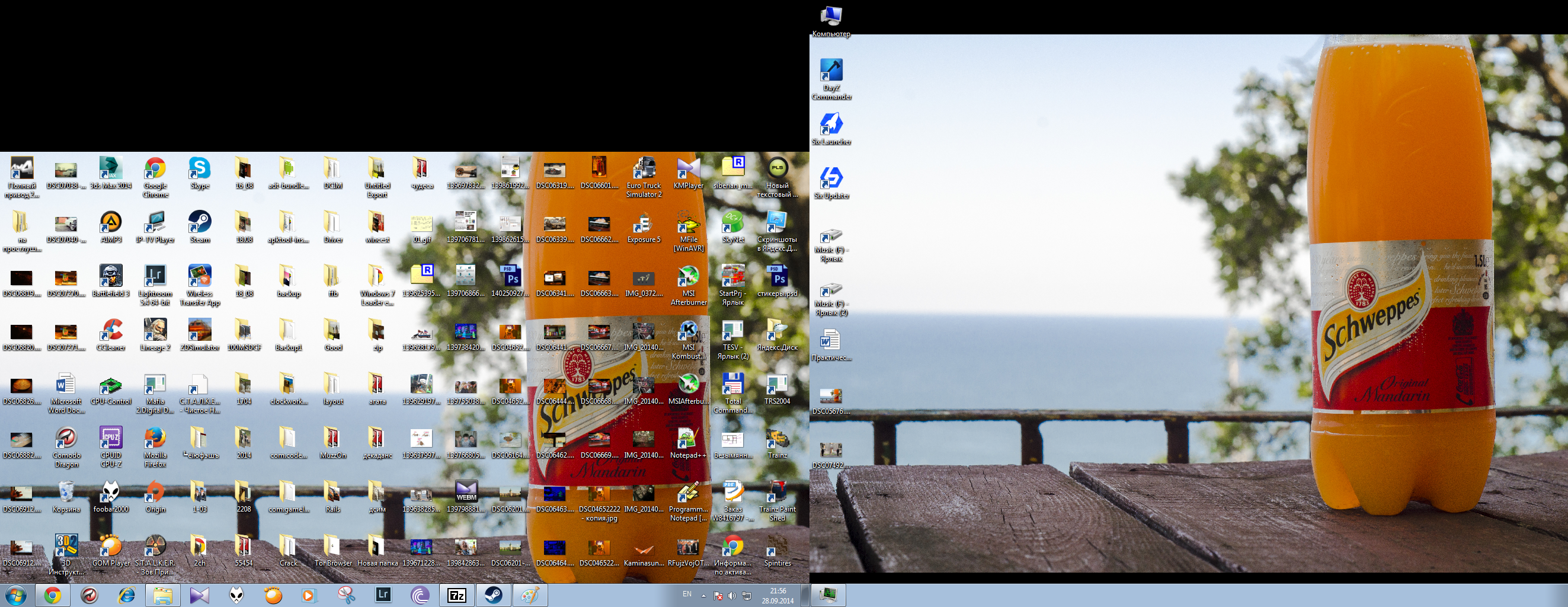Launch 3ds Max 2014 from the desktop
This screenshot has width=1568, height=607.
[x=111, y=174]
